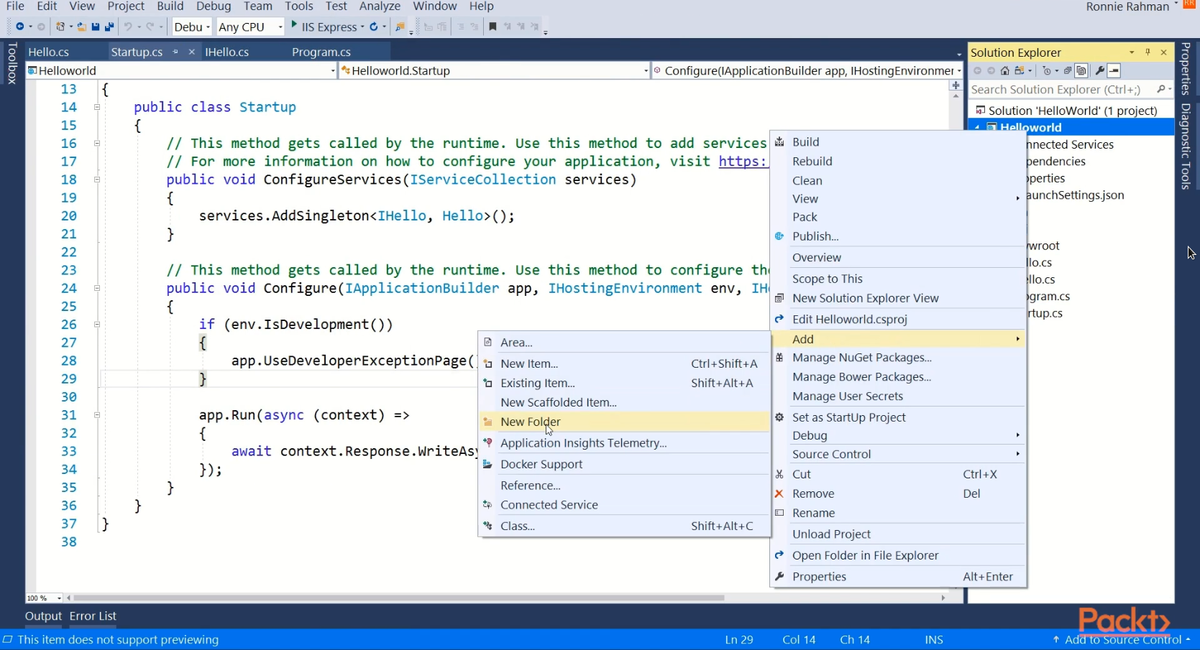This screenshot has width=1200, height=650.
Task: Click the Open File toolbar icon
Action: click(81, 27)
